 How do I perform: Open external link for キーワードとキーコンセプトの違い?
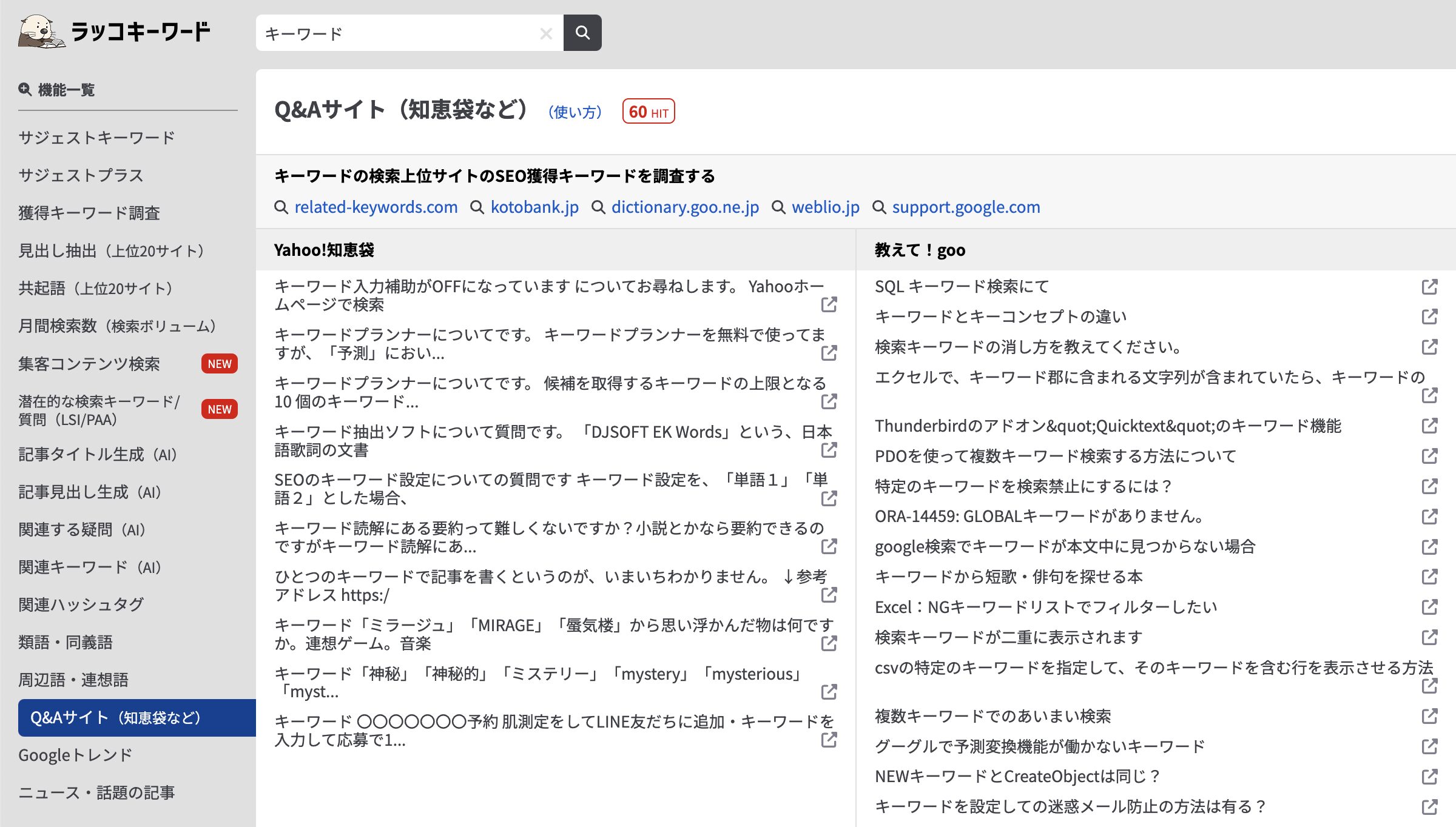click(x=1429, y=316)
